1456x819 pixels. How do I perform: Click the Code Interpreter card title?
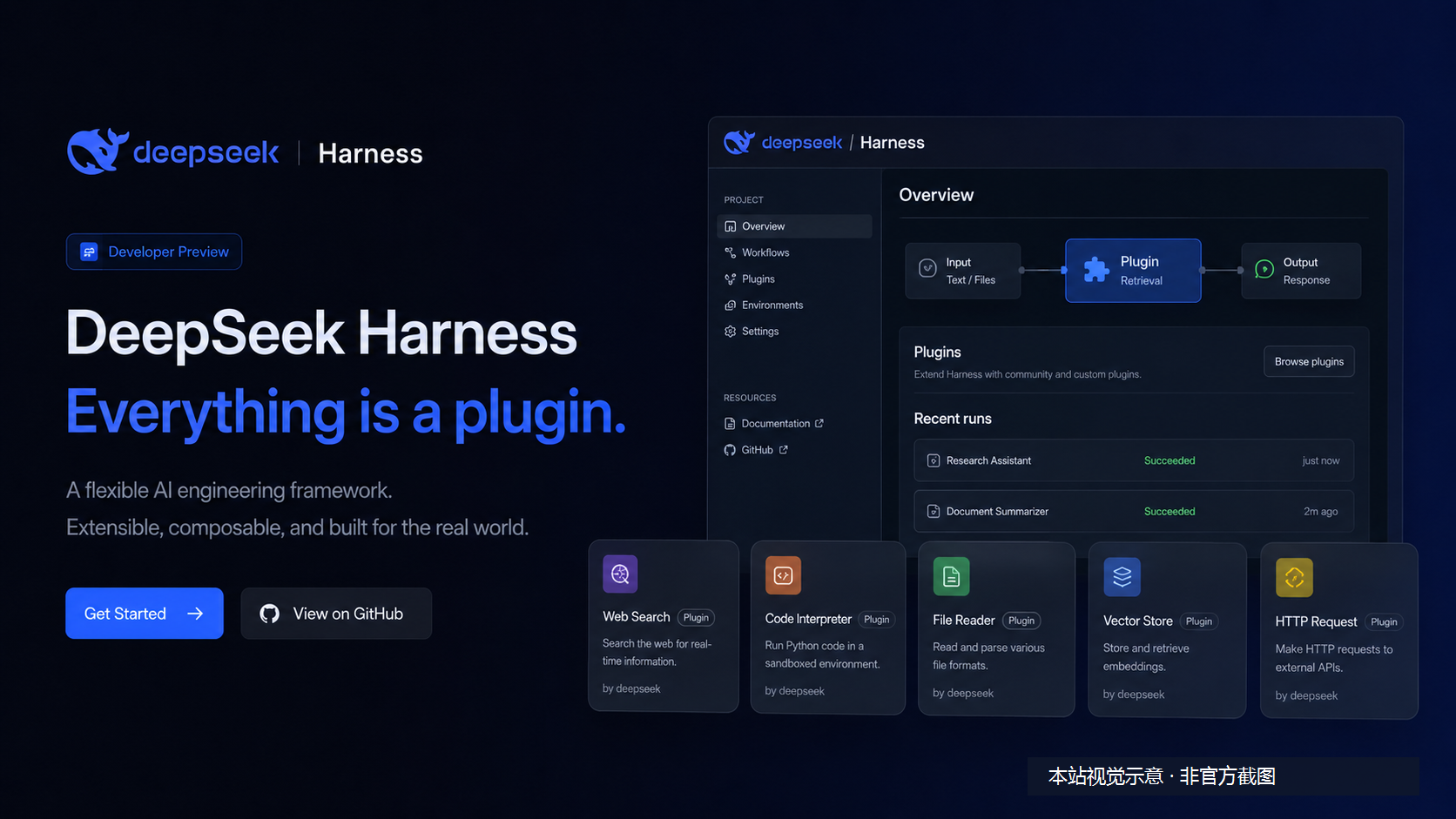pyautogui.click(x=808, y=619)
